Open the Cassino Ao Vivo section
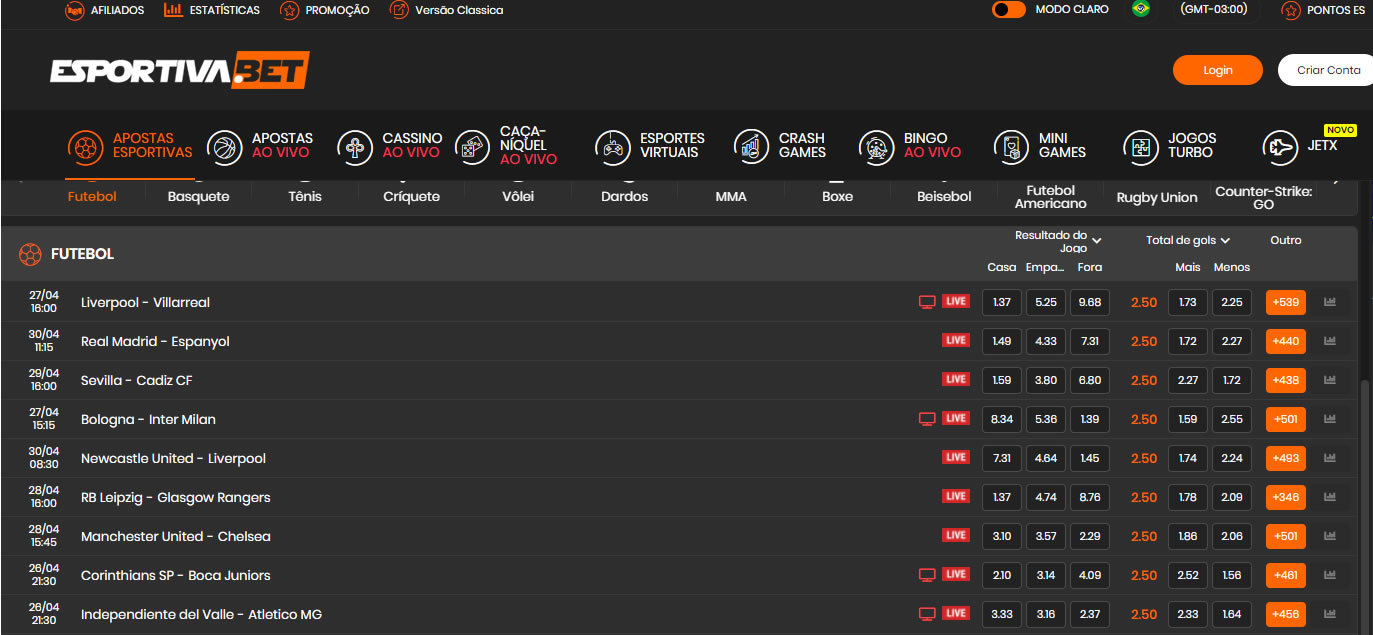 (x=390, y=146)
